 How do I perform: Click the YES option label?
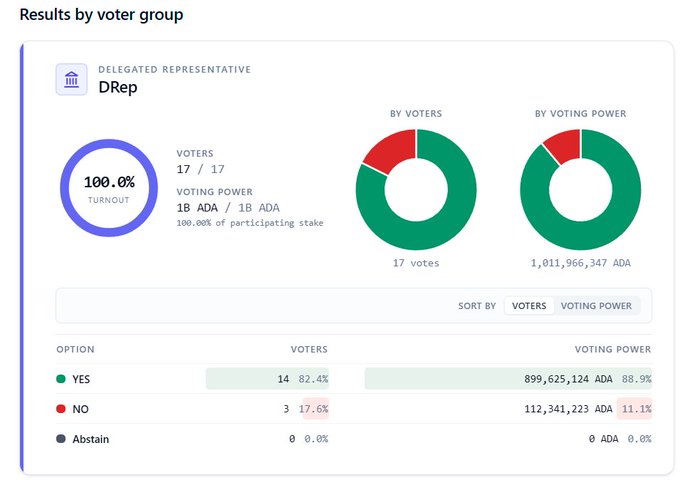click(81, 379)
